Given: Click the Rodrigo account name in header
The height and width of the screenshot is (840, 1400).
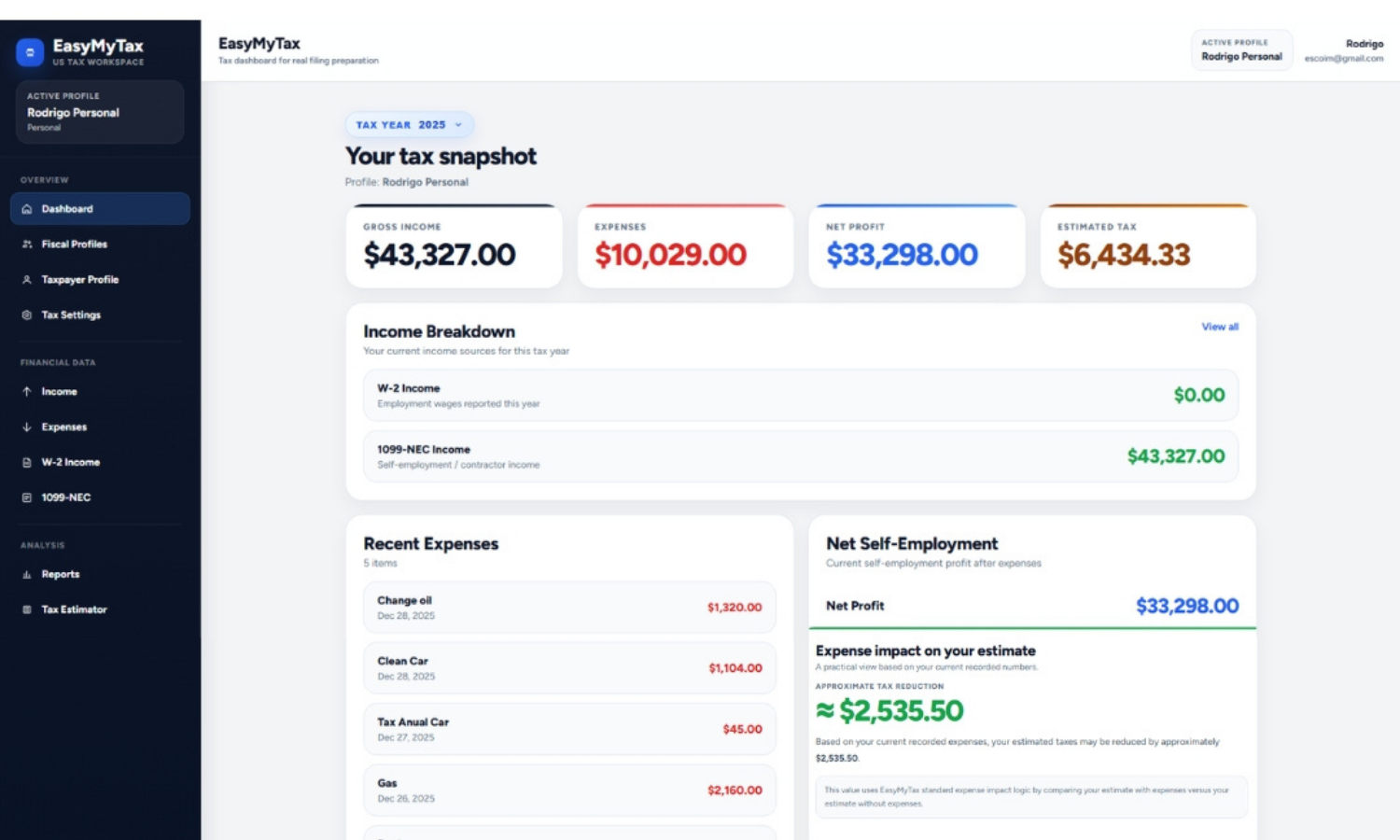Looking at the screenshot, I should point(1365,44).
